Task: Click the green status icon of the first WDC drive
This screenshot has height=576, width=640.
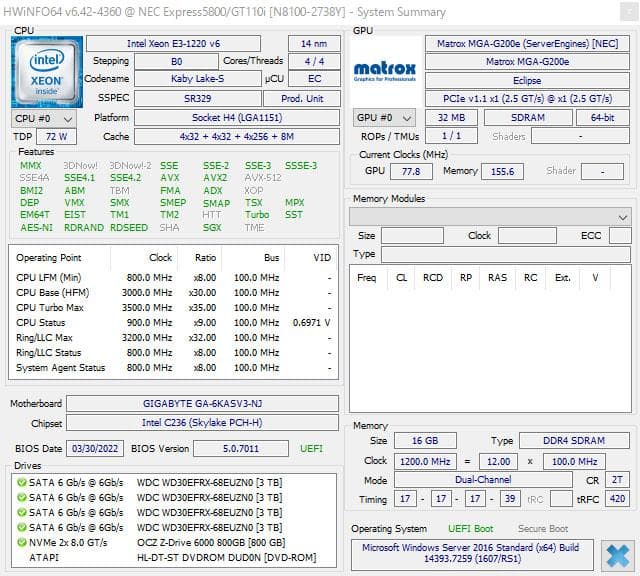Action: tap(21, 483)
